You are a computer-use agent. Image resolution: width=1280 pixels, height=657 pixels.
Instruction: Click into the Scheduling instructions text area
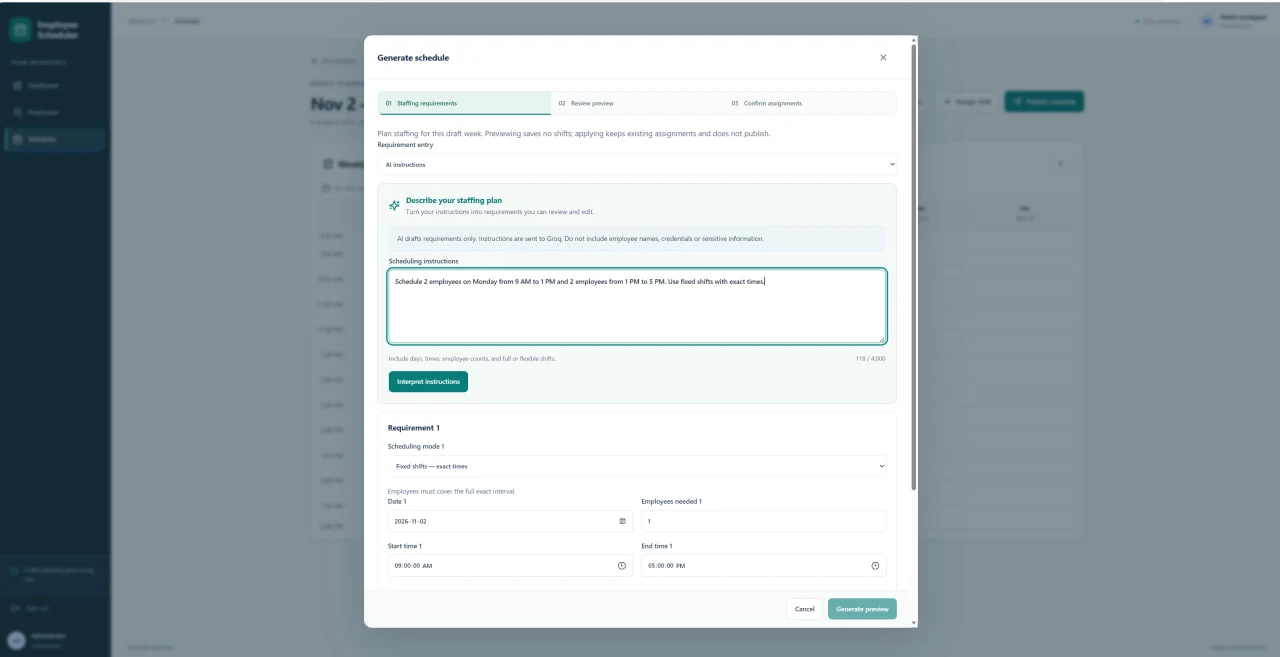[637, 306]
